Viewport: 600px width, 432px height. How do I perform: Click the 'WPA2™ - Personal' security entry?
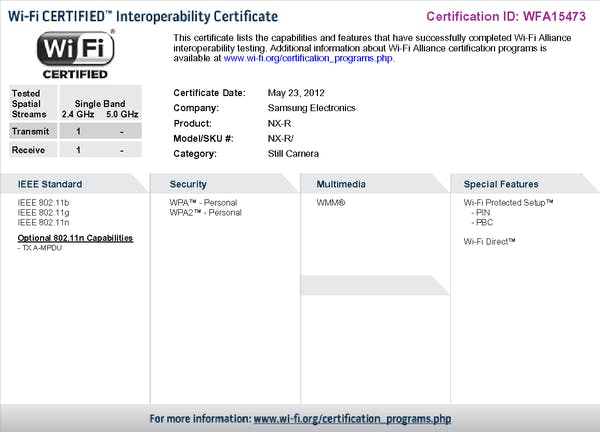click(x=205, y=213)
